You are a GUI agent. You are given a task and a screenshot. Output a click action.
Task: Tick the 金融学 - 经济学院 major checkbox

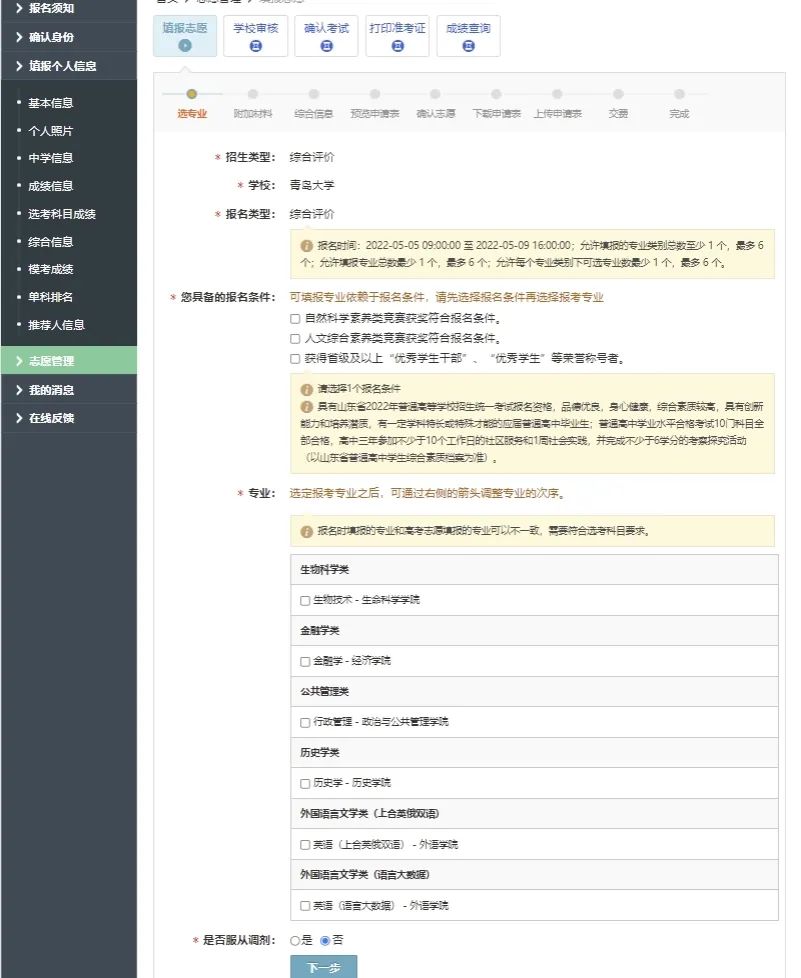pos(305,661)
